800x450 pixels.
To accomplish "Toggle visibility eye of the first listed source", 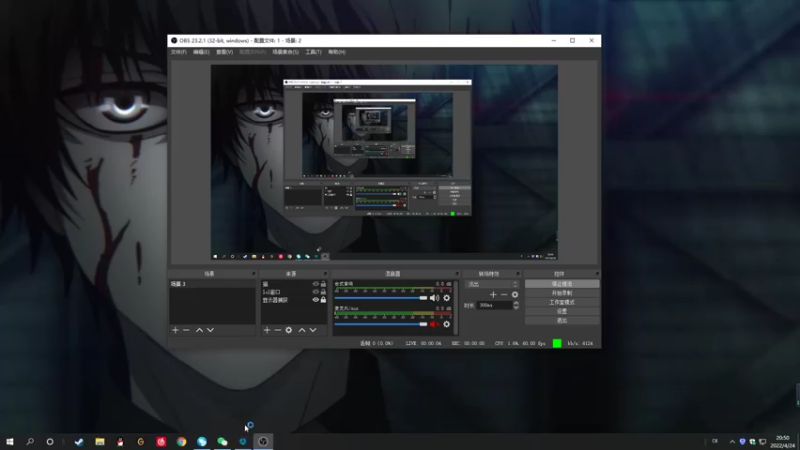I will tap(315, 284).
